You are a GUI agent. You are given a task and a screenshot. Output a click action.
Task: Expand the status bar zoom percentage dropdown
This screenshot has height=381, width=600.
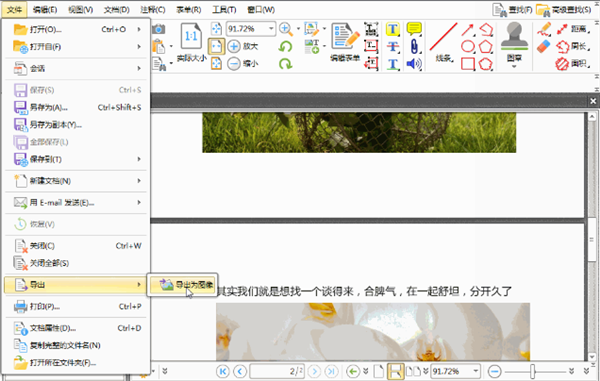[476, 371]
